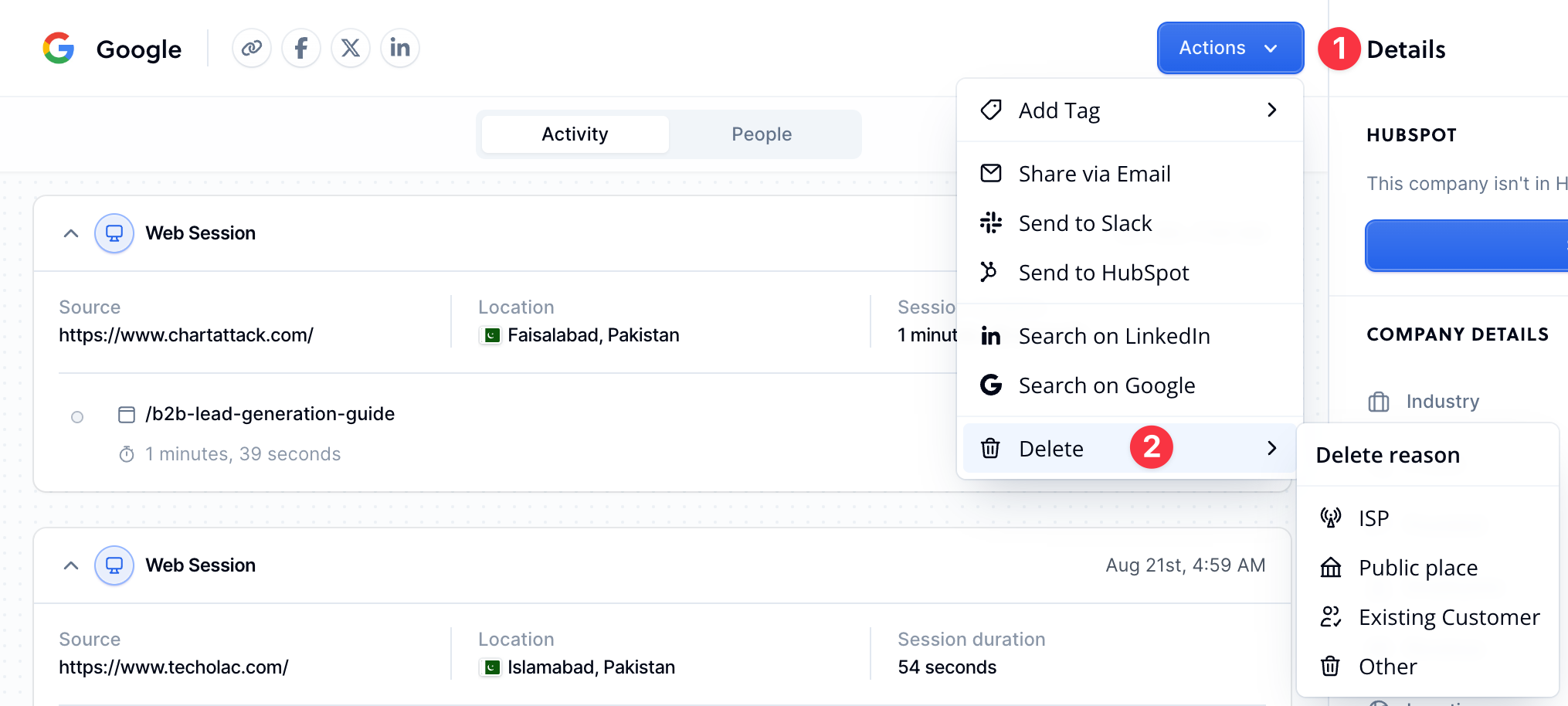Click the trash icon beside Other

click(x=1330, y=666)
